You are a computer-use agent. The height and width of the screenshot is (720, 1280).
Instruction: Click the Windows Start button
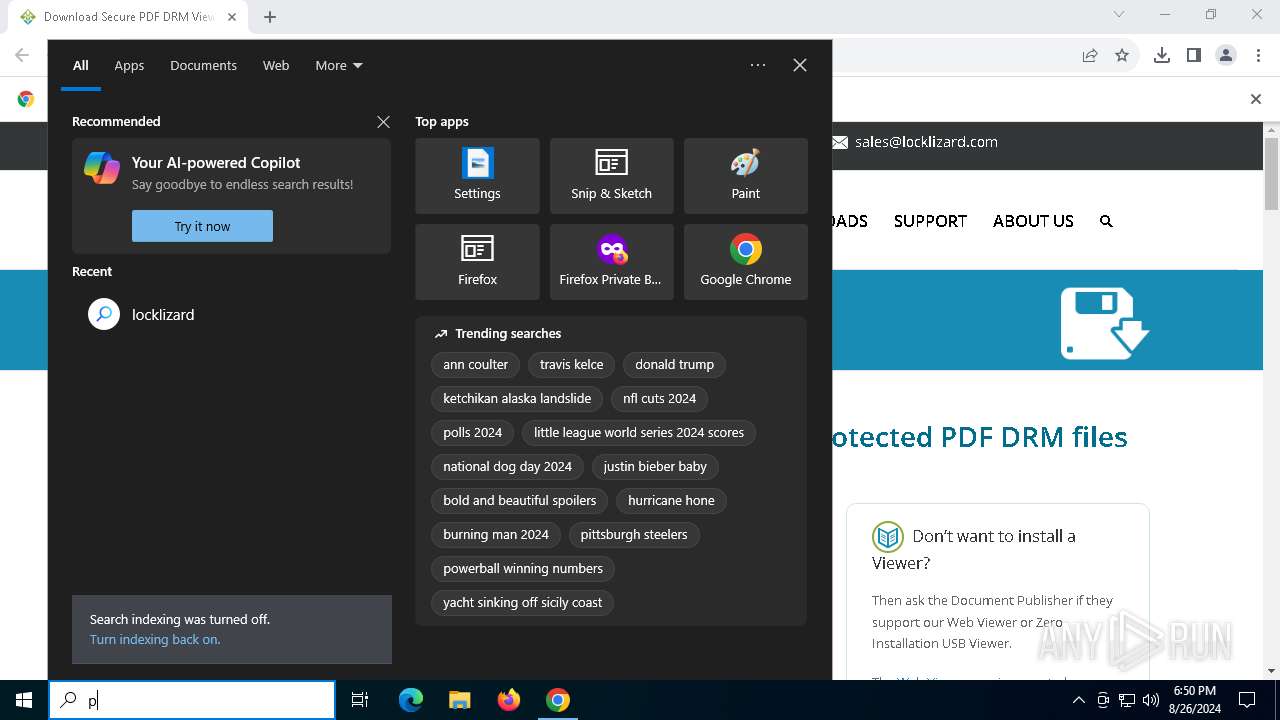point(24,700)
